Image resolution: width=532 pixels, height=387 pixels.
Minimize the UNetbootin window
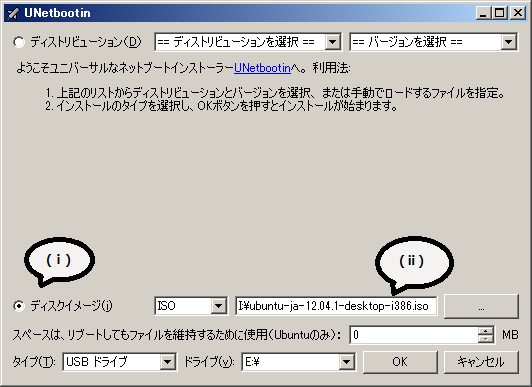[483, 13]
